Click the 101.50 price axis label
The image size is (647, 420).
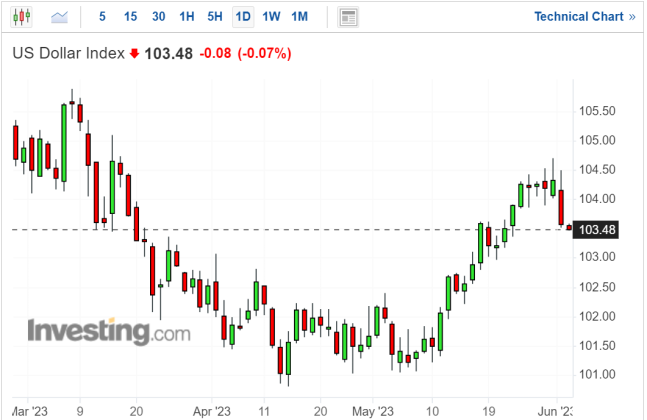(x=597, y=345)
